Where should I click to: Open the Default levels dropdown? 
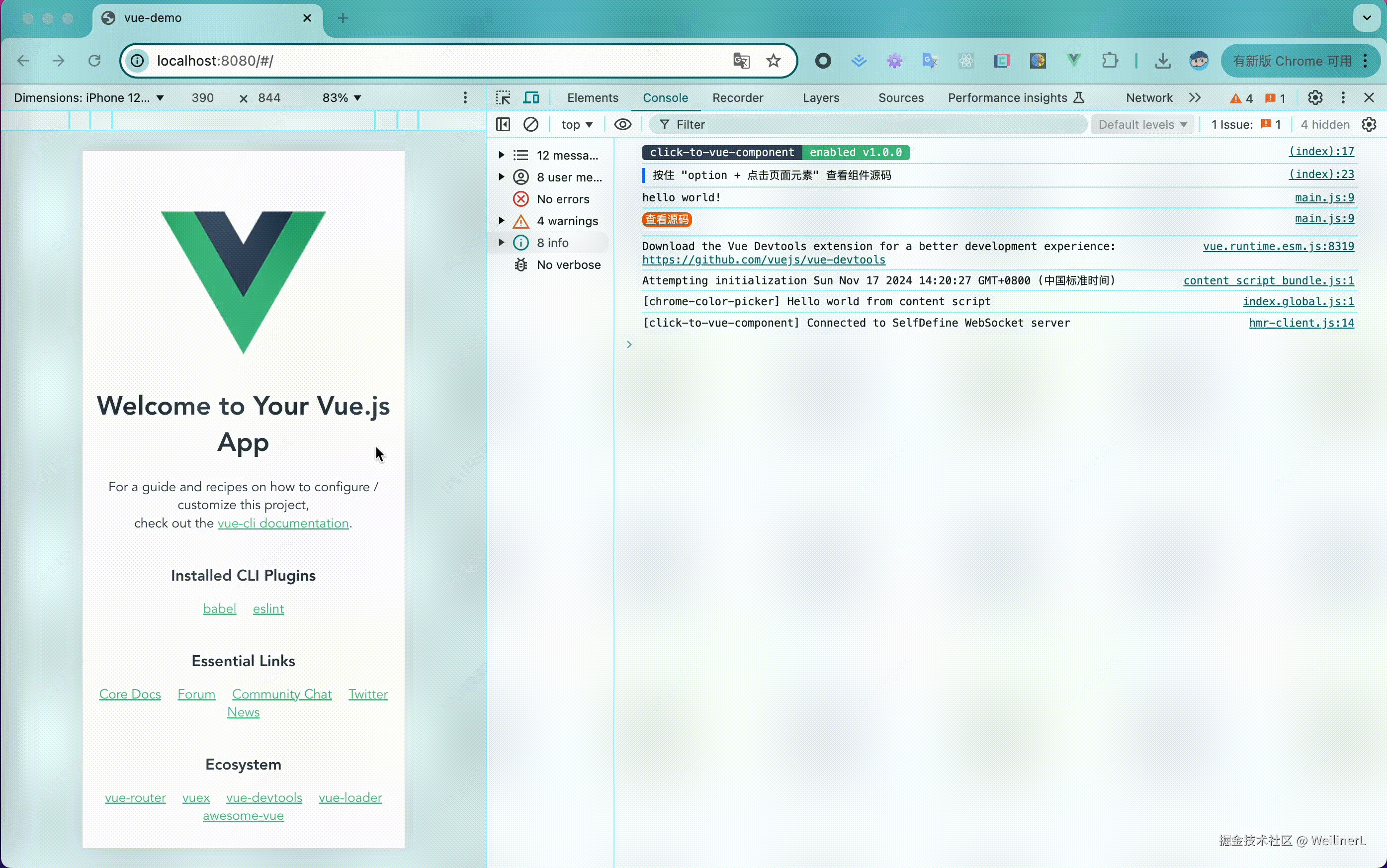pos(1142,125)
